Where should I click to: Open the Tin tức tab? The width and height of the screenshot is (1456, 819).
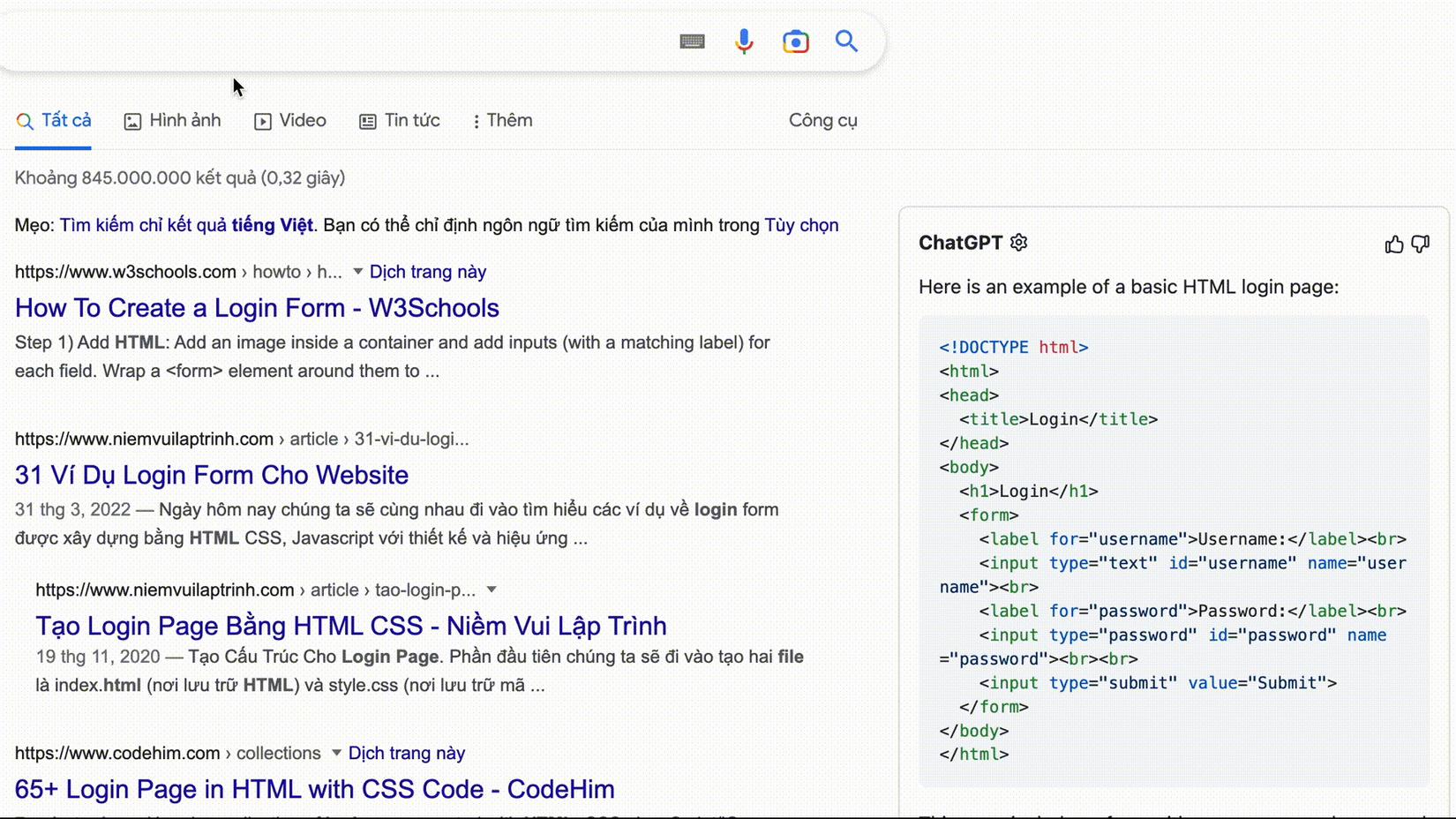(400, 121)
